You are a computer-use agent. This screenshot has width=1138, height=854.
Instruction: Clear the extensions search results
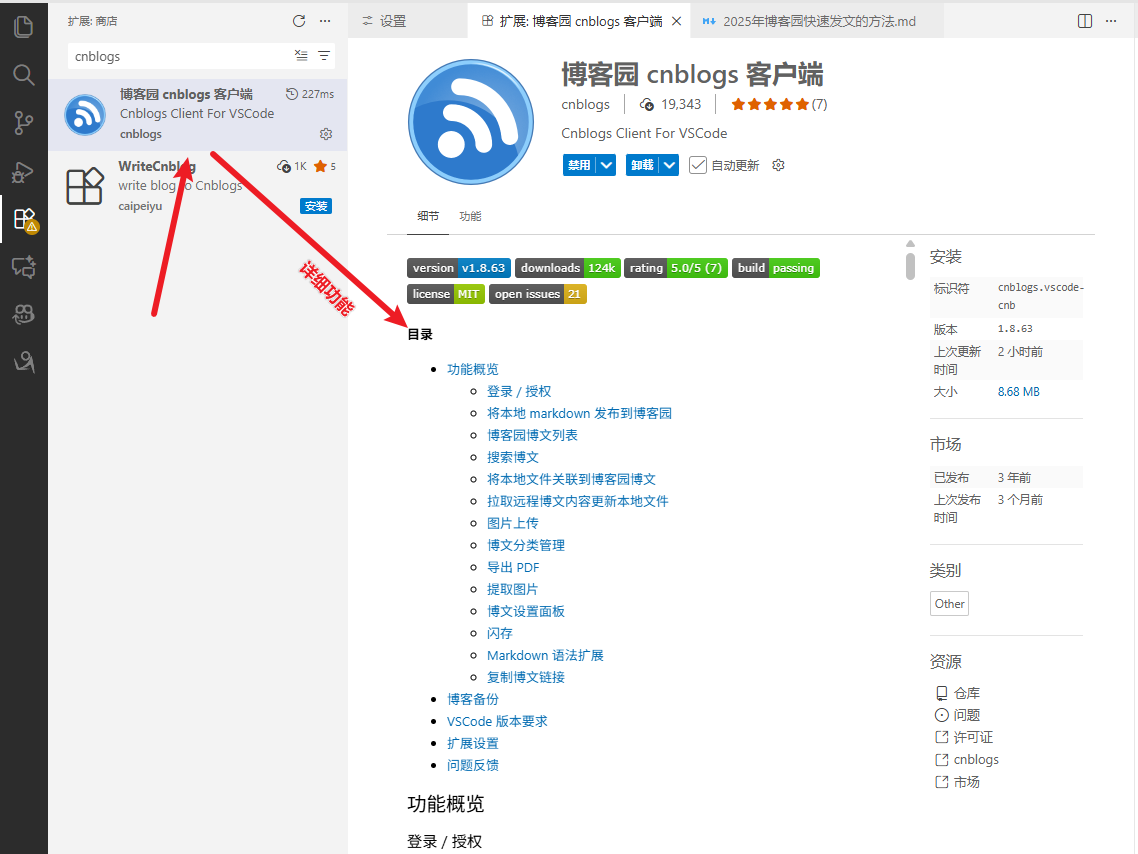(302, 56)
